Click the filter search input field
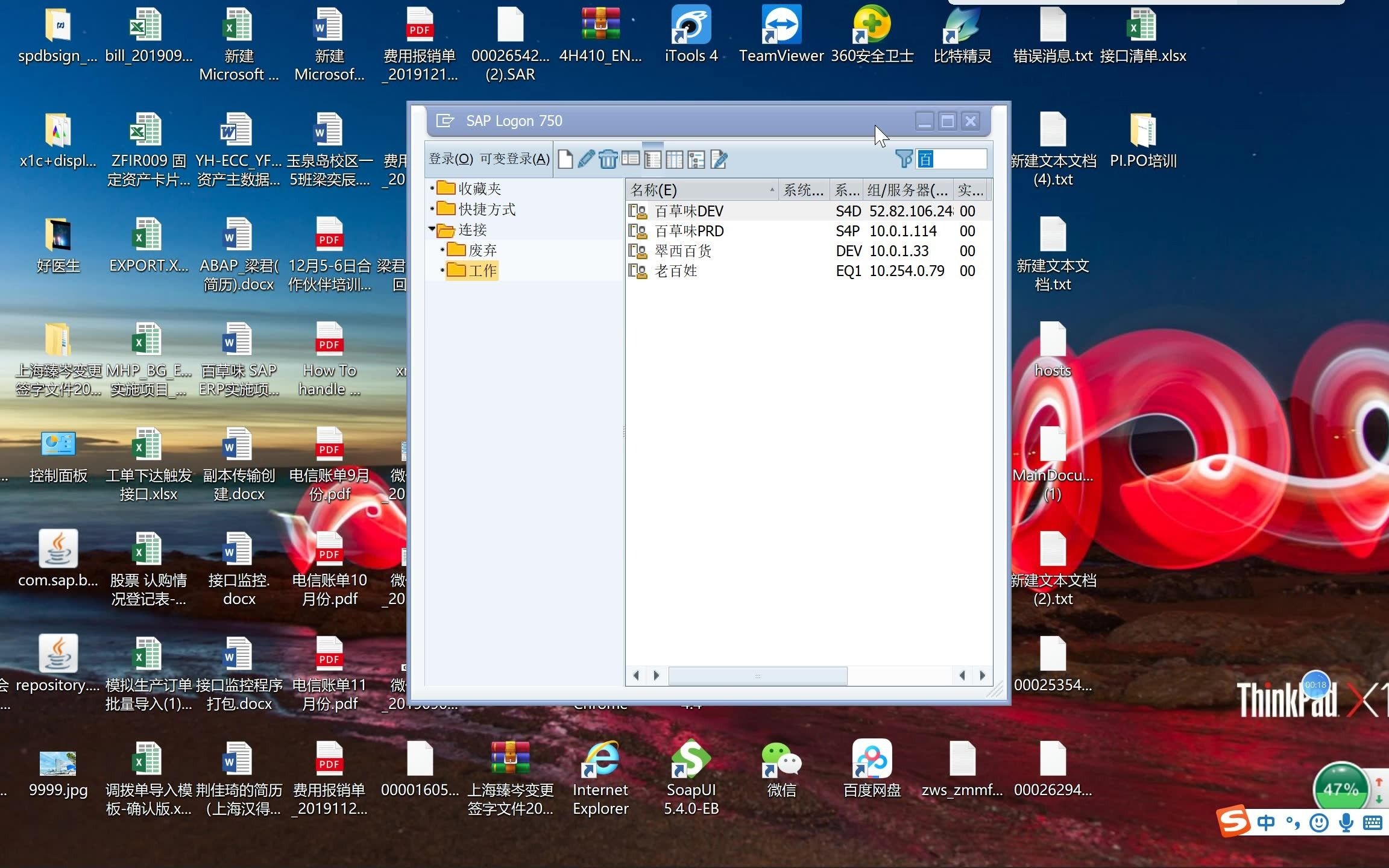This screenshot has height=868, width=1389. pos(951,159)
